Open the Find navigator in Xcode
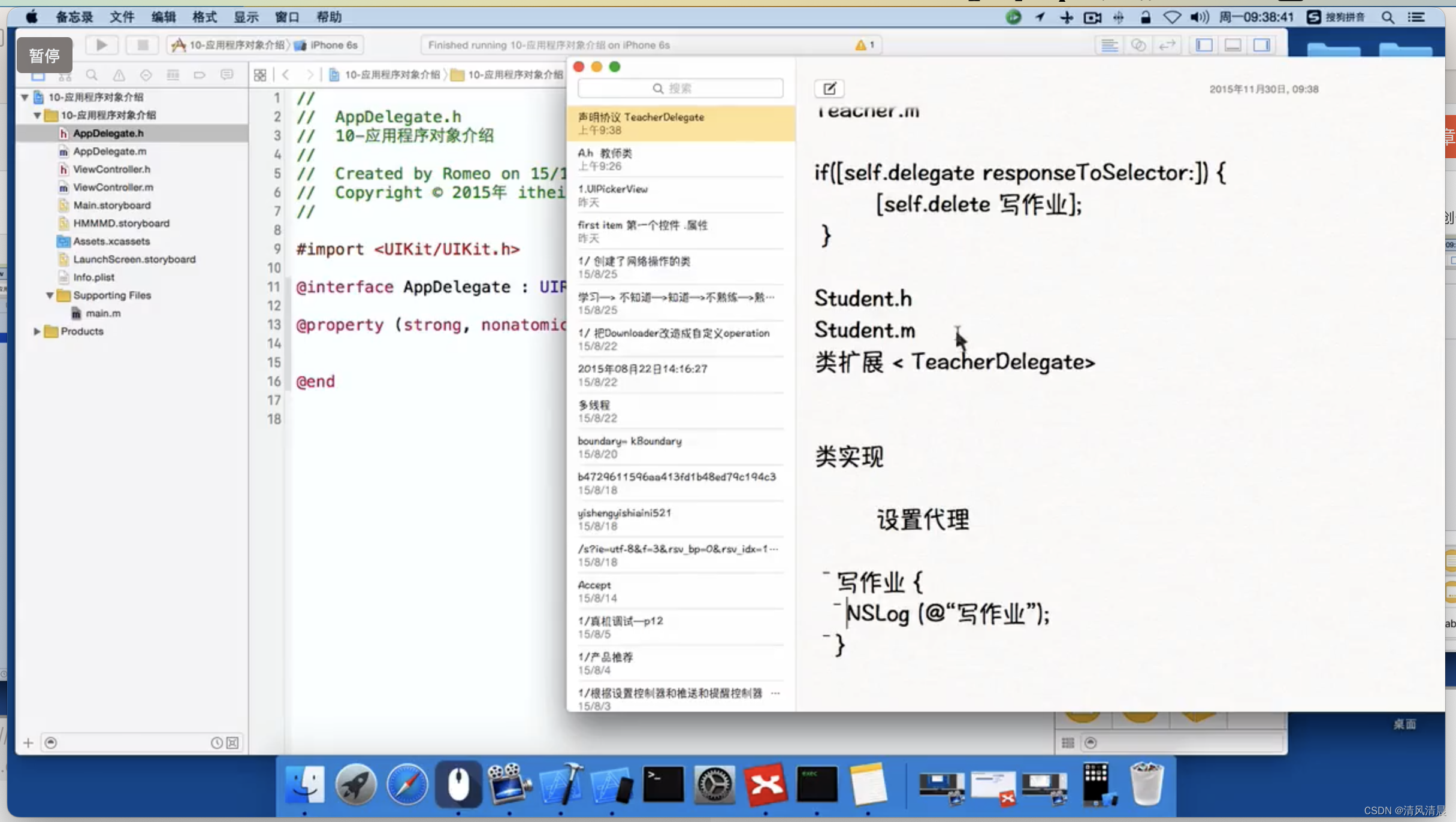This screenshot has height=822, width=1456. [x=92, y=75]
